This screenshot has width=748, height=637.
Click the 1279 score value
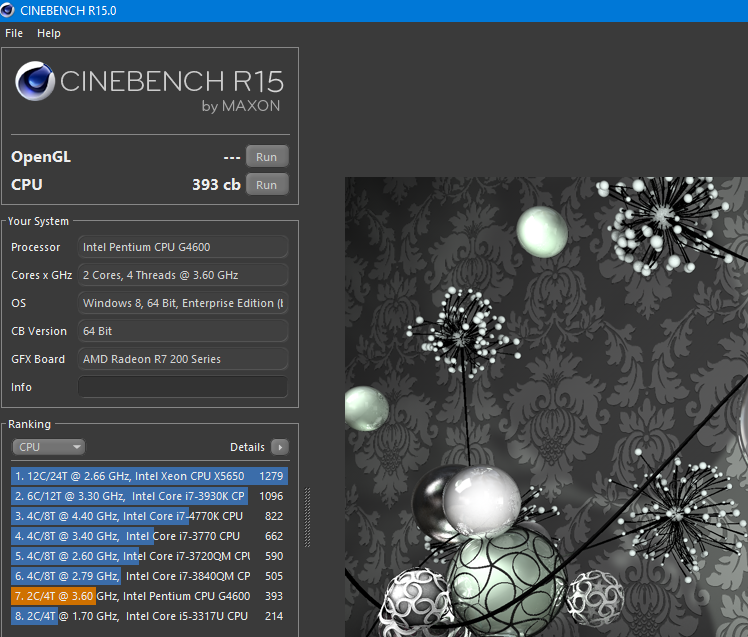271,476
